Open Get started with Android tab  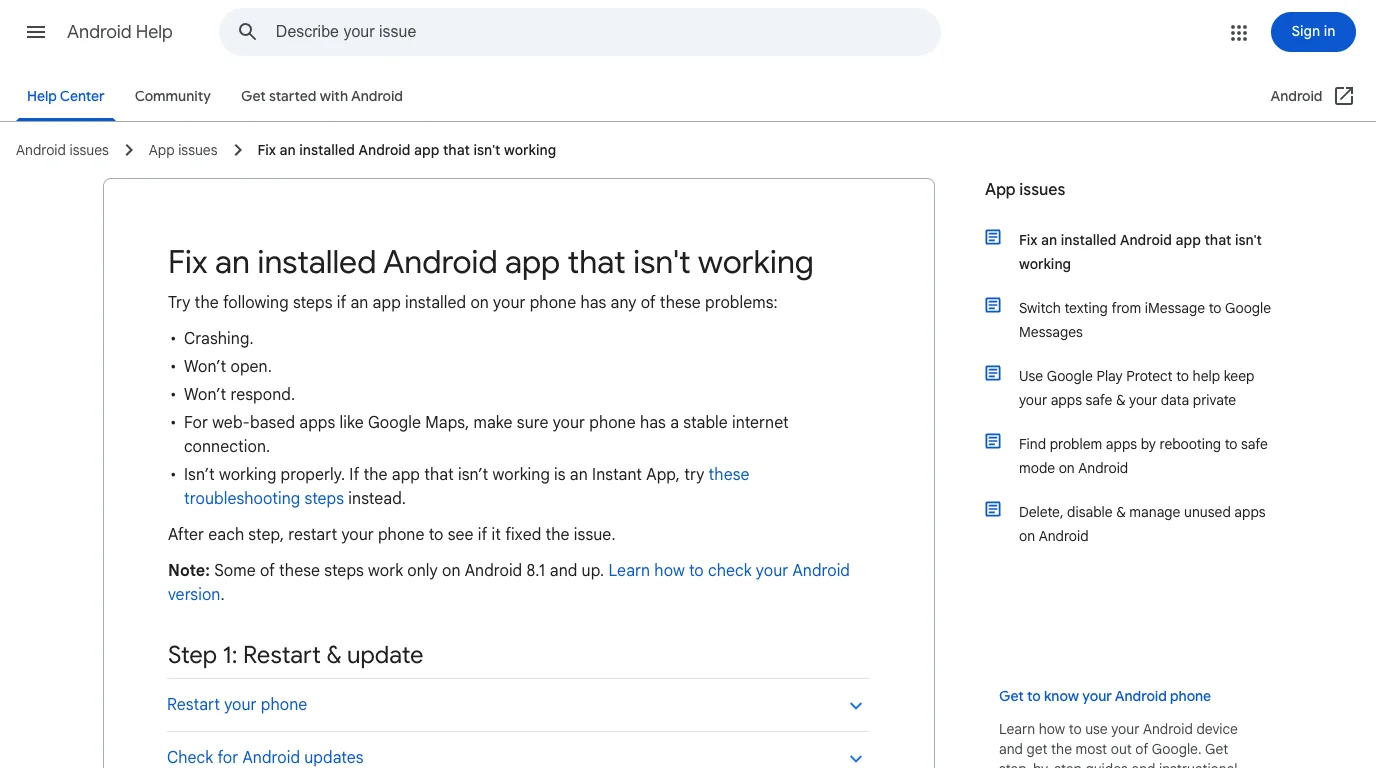pyautogui.click(x=322, y=96)
